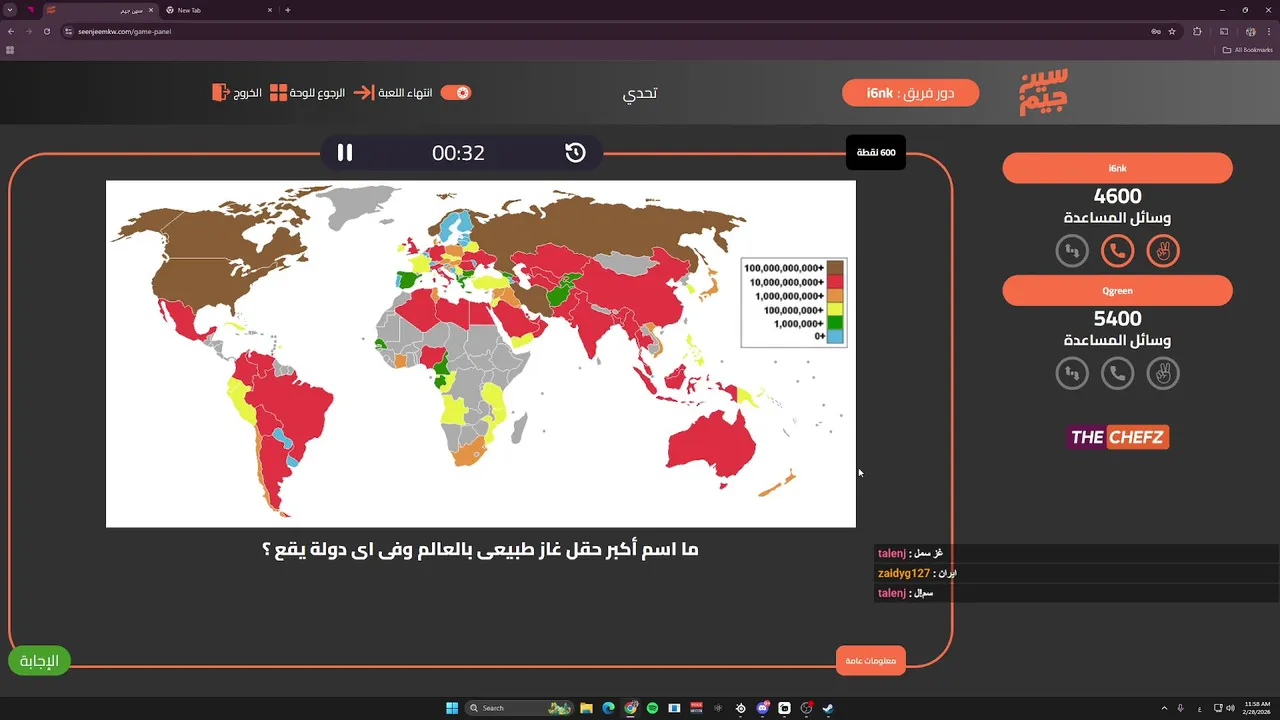This screenshot has height=720, width=1280.
Task: Open Microsoft Edge from the taskbar
Action: [x=608, y=708]
